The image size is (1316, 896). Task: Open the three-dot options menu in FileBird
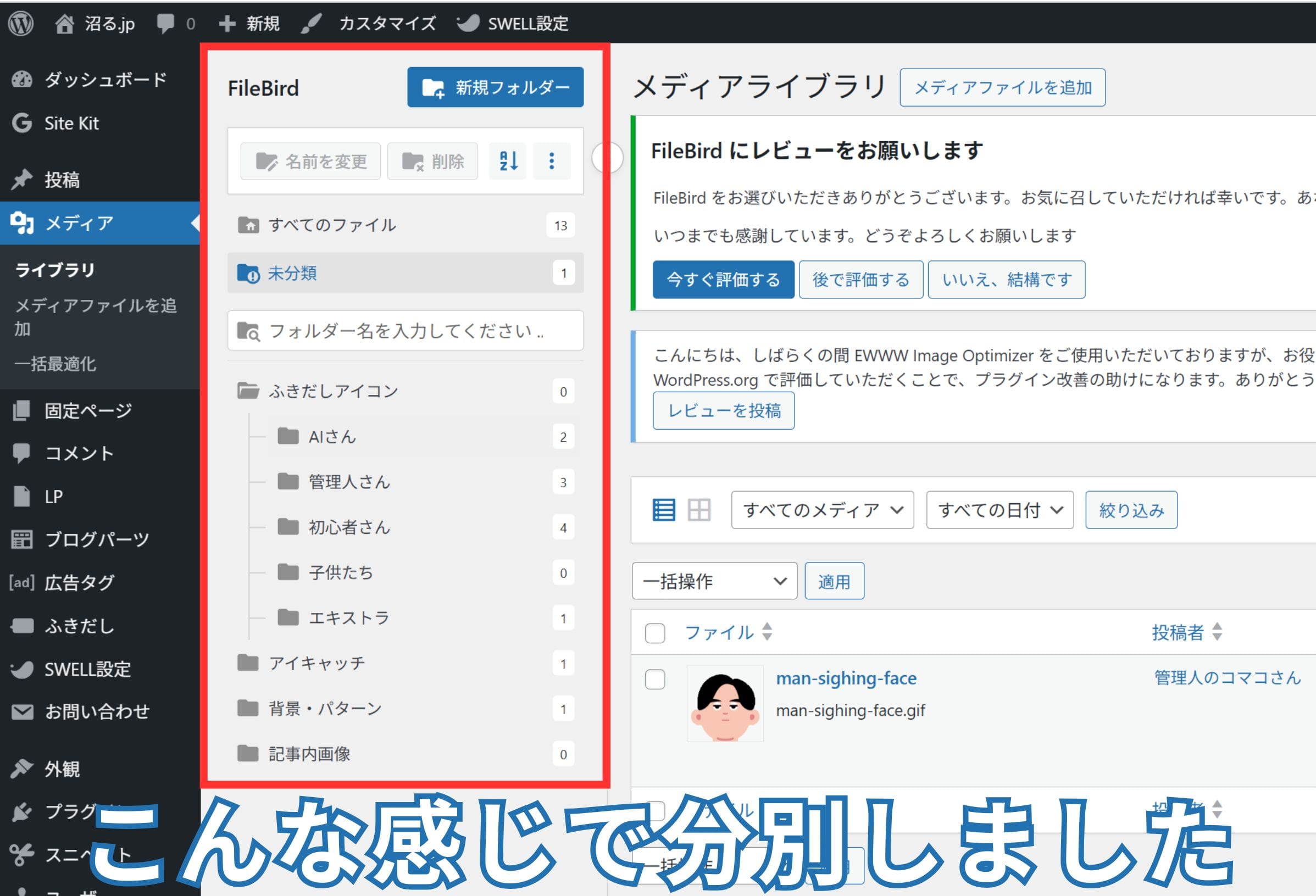click(x=552, y=161)
